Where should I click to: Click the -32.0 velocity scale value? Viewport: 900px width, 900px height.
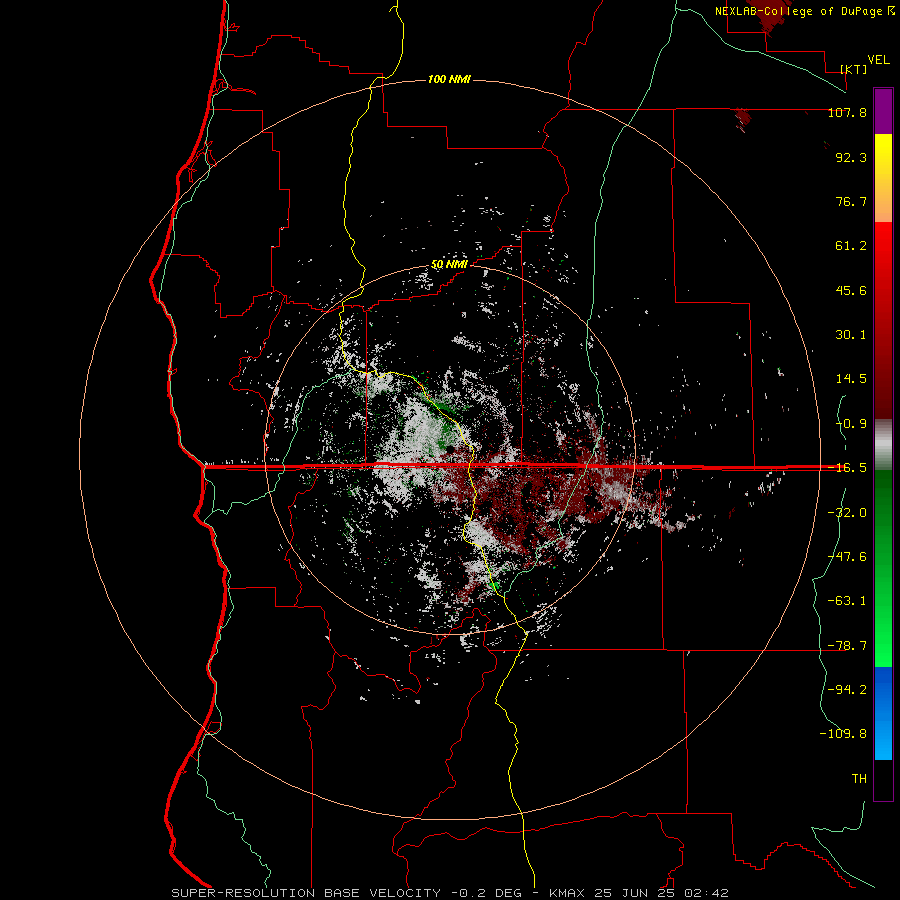(x=847, y=513)
